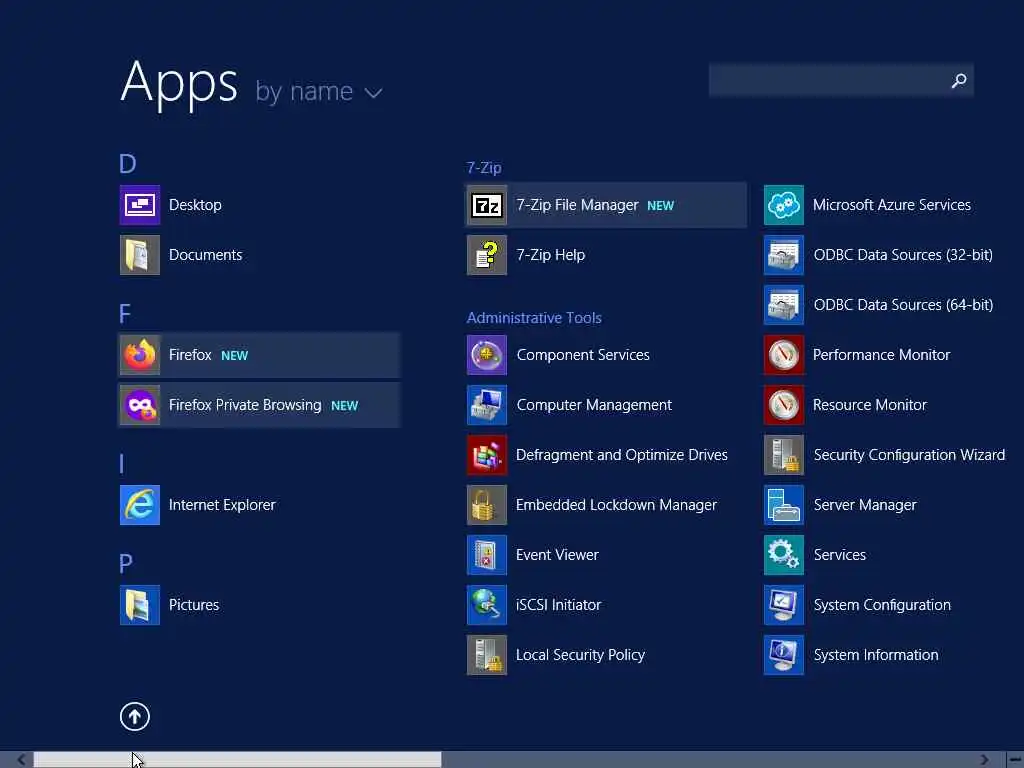Launch Firefox from its icon
Viewport: 1024px width, 768px height.
[x=140, y=355]
